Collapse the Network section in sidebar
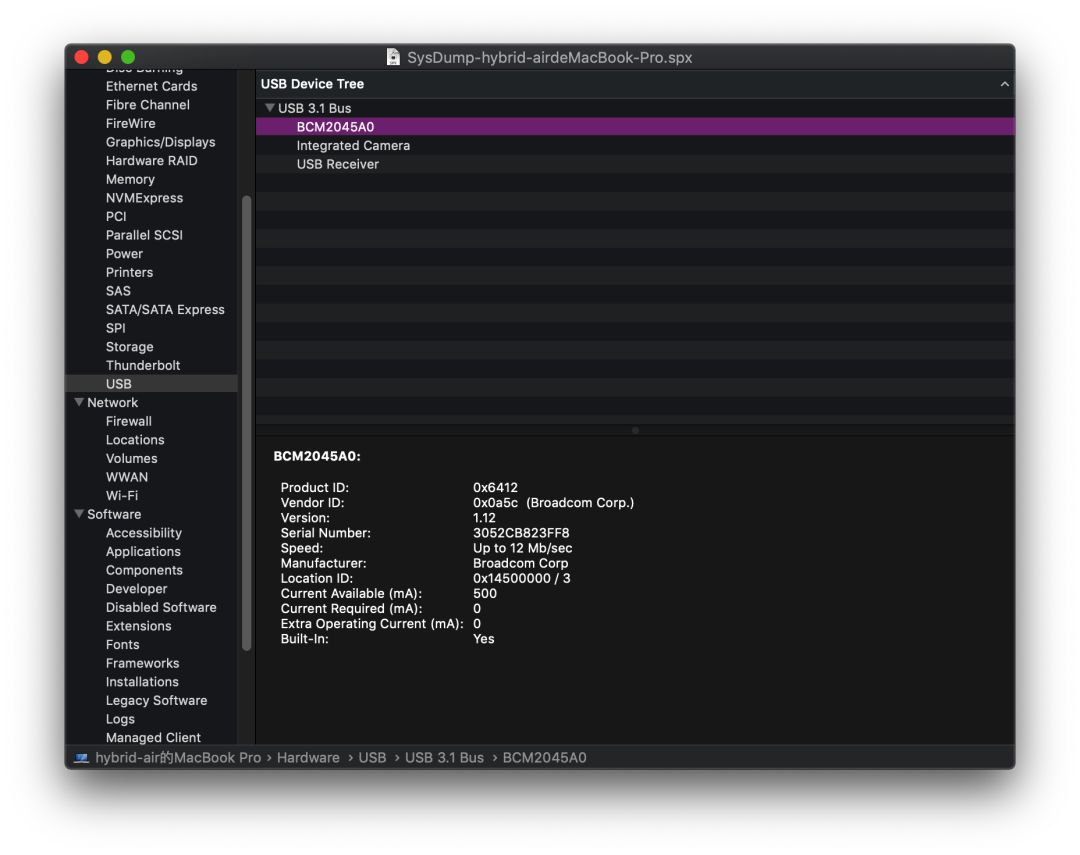The image size is (1080, 855). pyautogui.click(x=79, y=402)
